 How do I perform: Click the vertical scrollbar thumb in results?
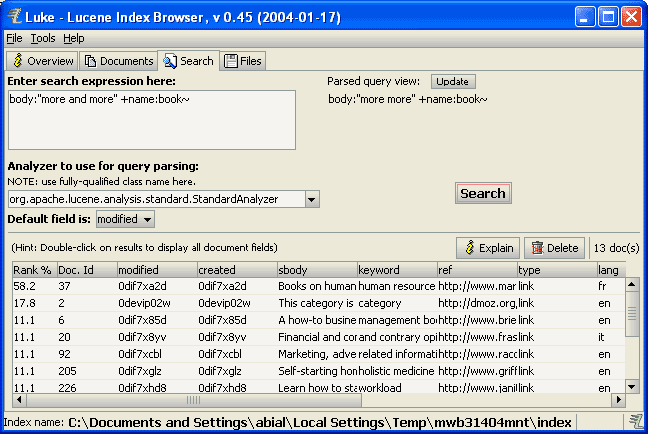[x=632, y=314]
